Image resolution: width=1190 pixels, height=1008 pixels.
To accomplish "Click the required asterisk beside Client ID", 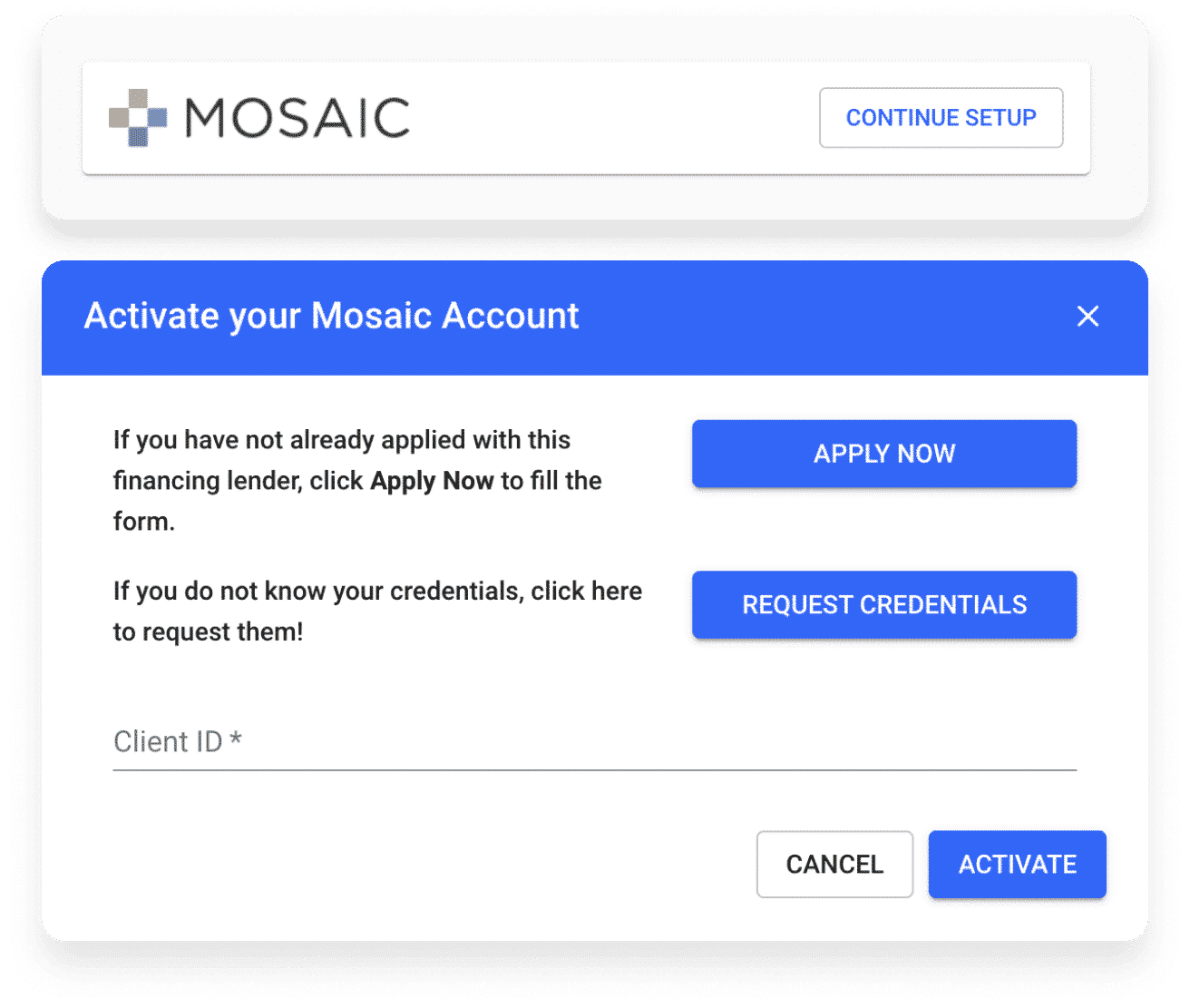I will (236, 739).
